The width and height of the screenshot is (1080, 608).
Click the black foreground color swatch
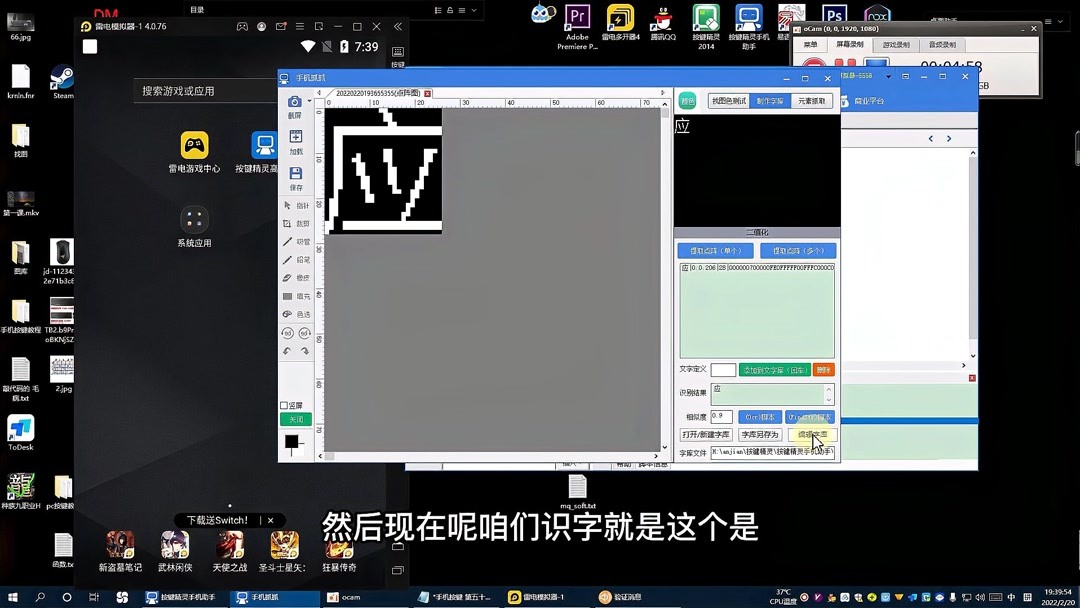coord(291,441)
